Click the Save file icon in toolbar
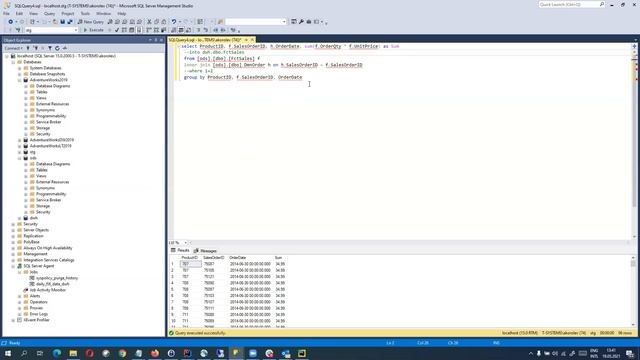Screen dimensions: 640x360 tap(62, 22)
